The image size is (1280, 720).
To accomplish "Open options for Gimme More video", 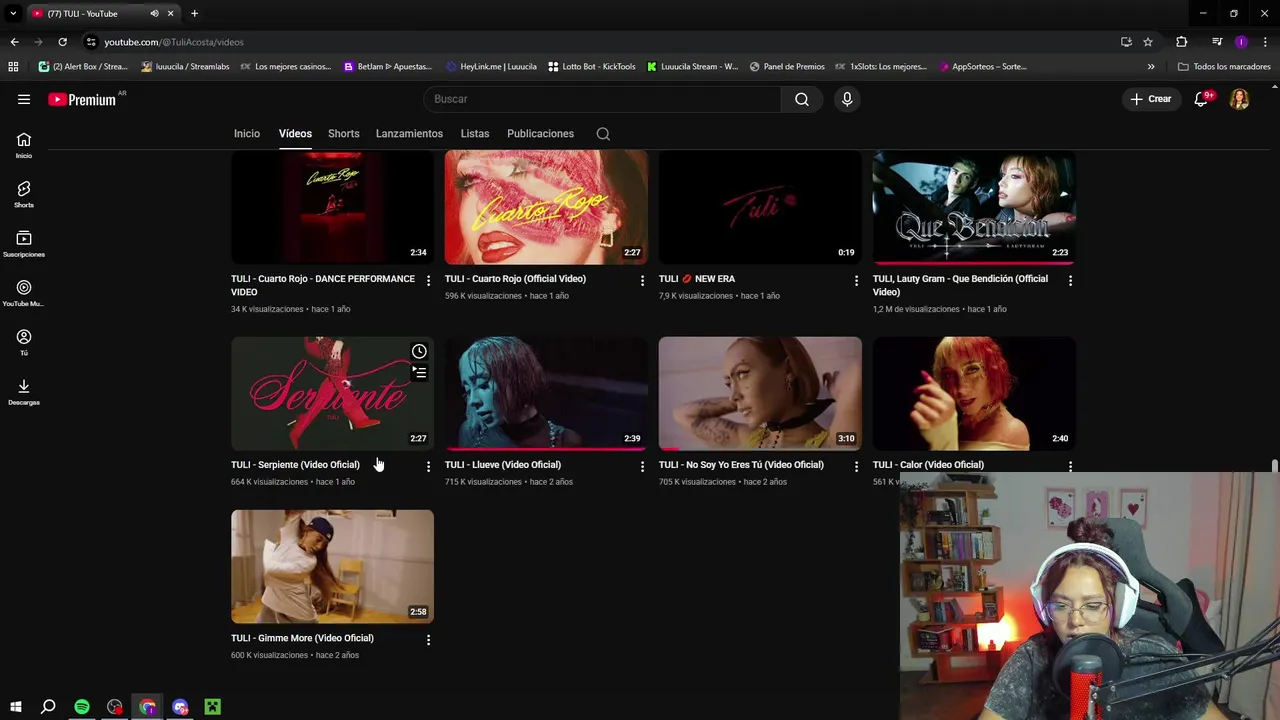I will pos(428,640).
